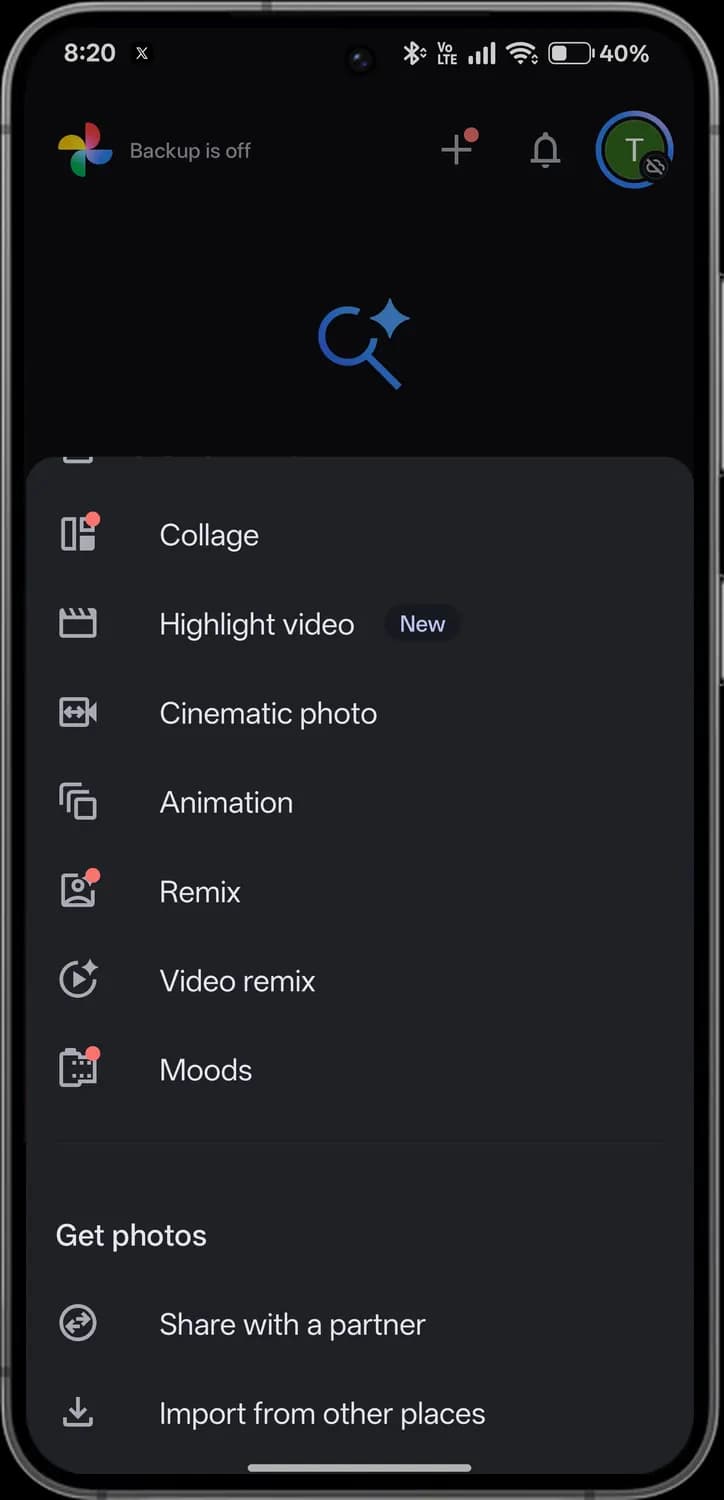Tap the Ask Photos search sparkle icon
Image resolution: width=724 pixels, height=1500 pixels.
(363, 345)
